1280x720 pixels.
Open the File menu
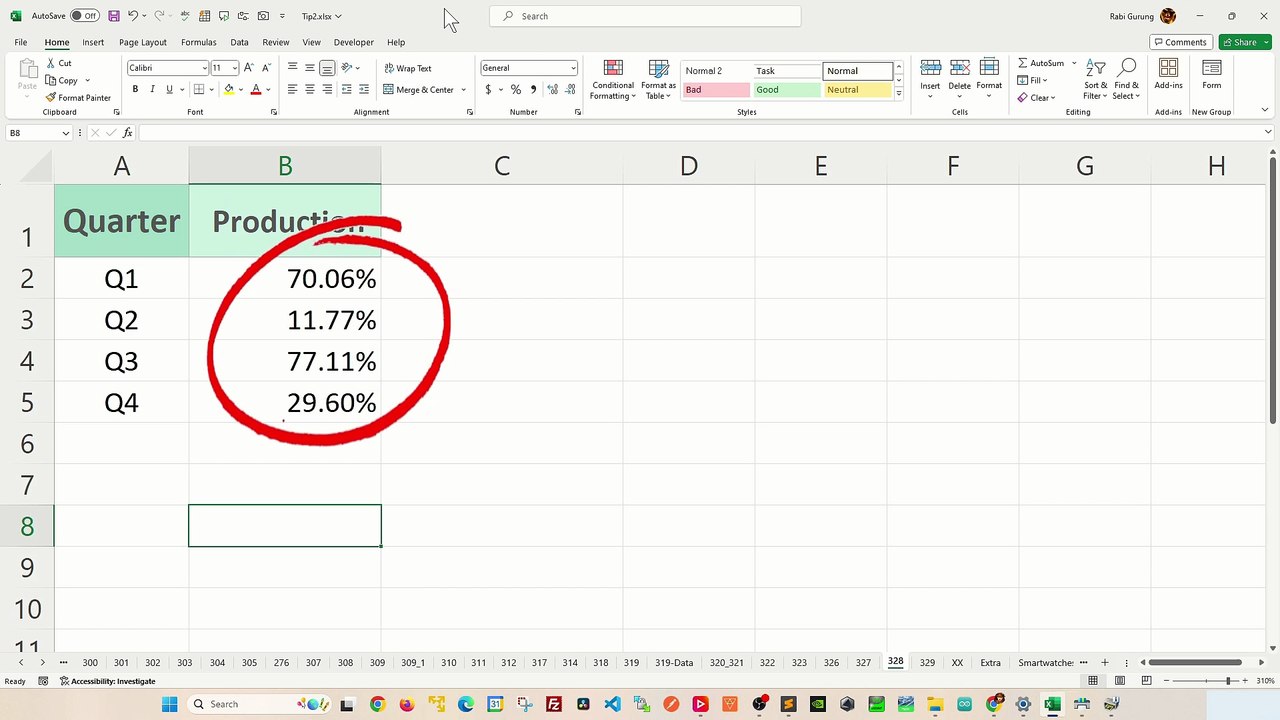[x=21, y=42]
